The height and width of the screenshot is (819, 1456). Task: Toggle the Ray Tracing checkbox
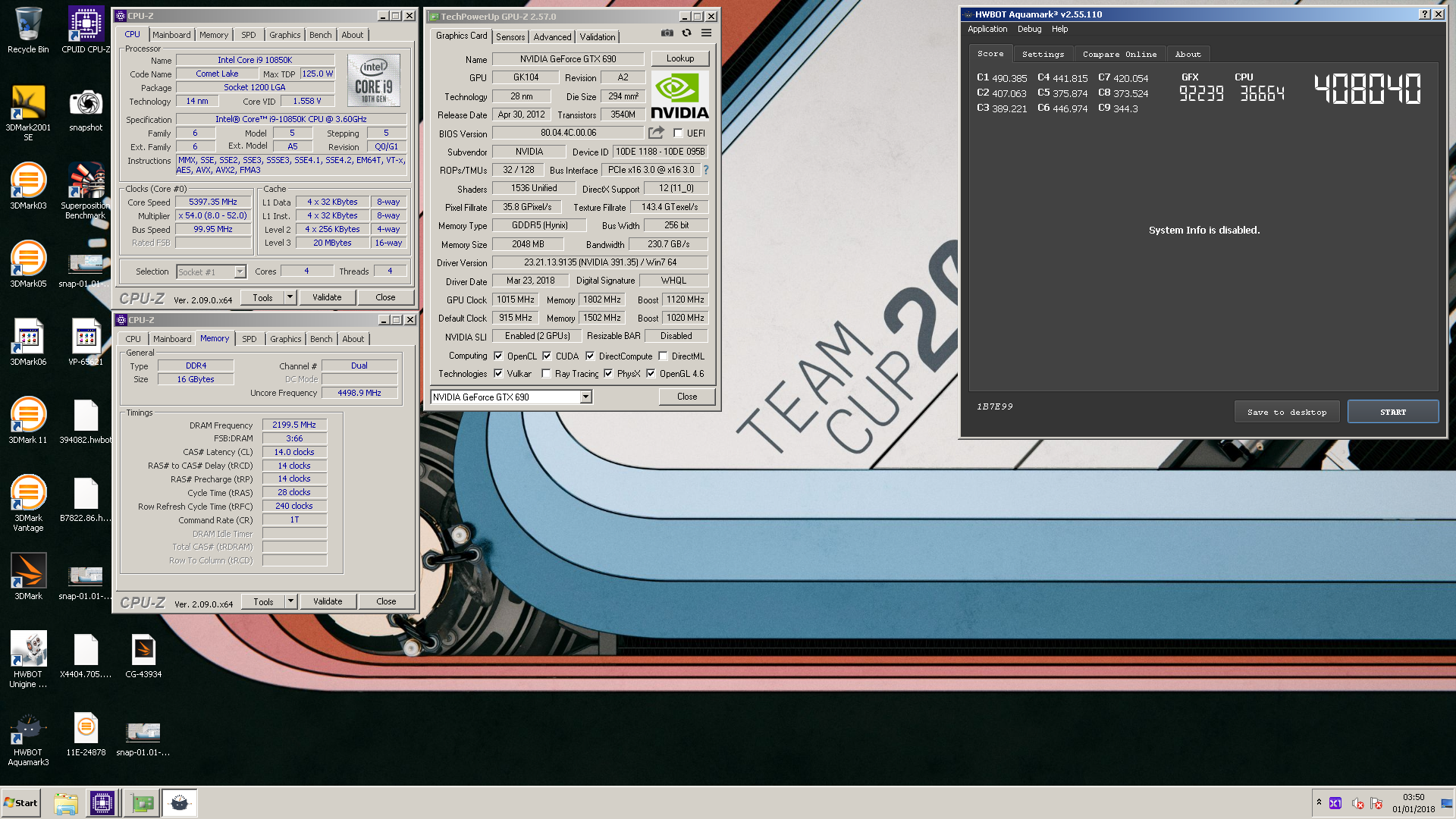coord(546,374)
